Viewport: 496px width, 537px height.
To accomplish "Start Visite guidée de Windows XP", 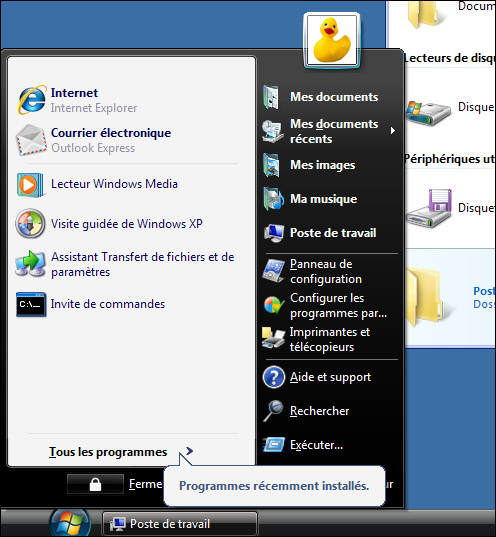I will point(127,224).
